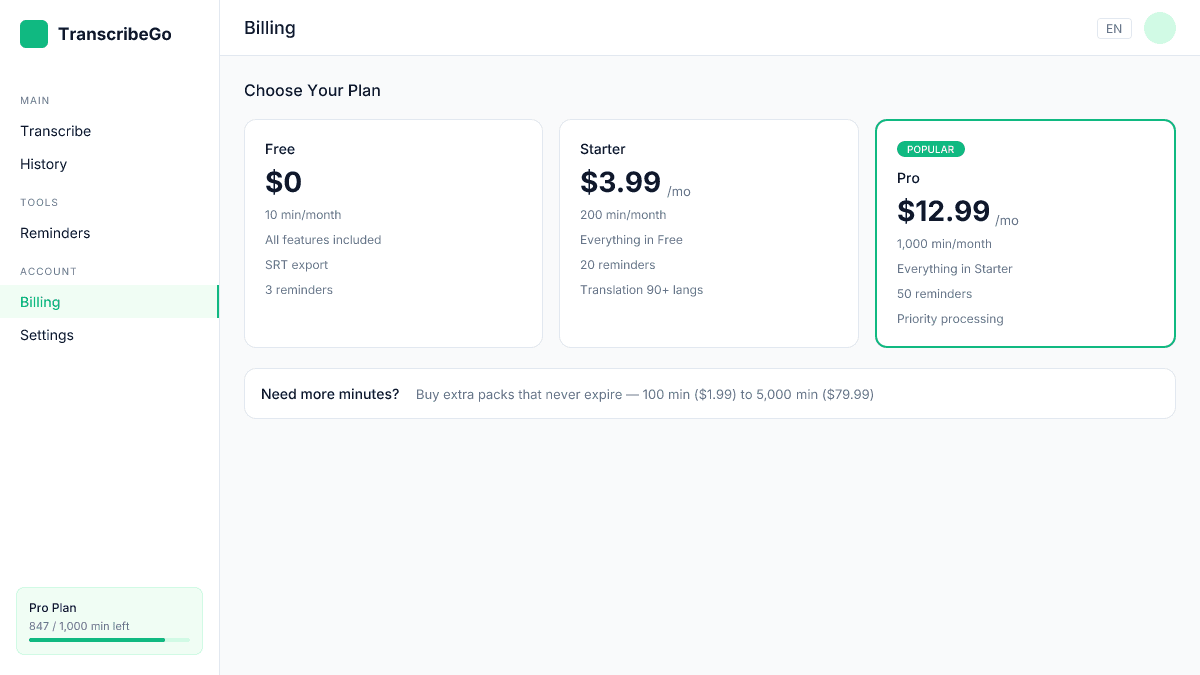The image size is (1200, 675).
Task: Click the user avatar in the header
Action: tap(1159, 28)
